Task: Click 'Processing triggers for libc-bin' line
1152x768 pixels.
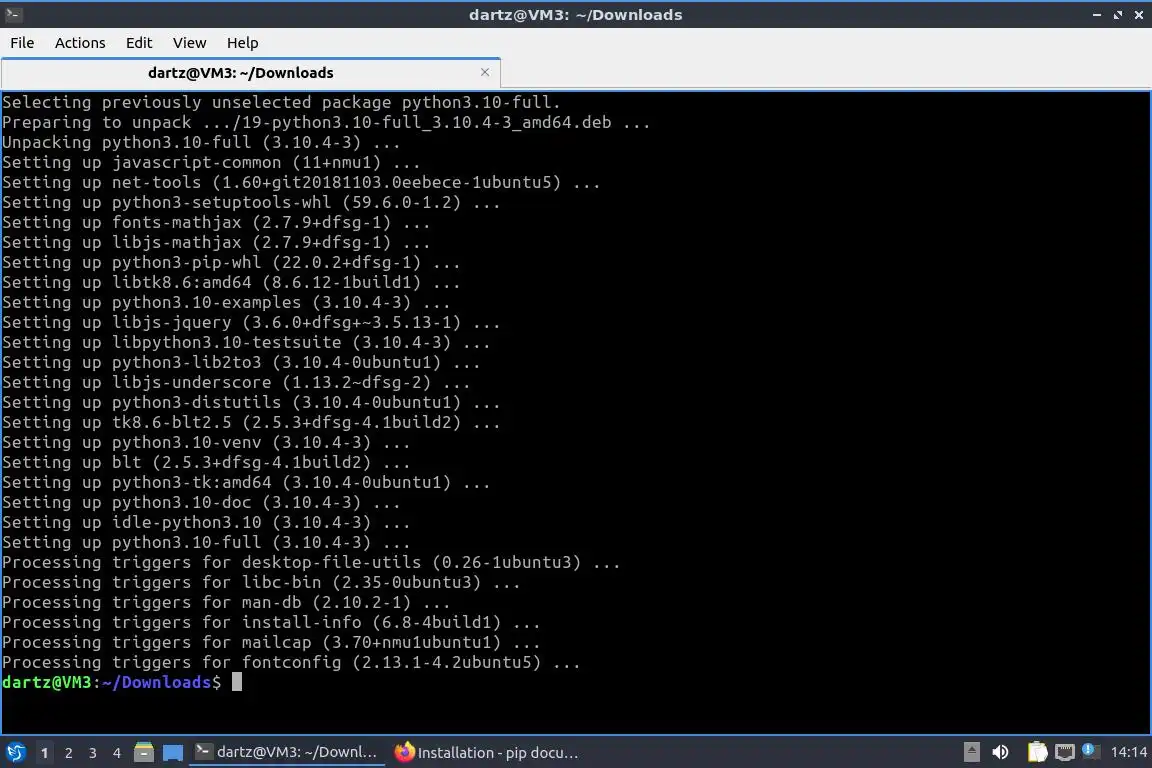Action: click(x=261, y=582)
